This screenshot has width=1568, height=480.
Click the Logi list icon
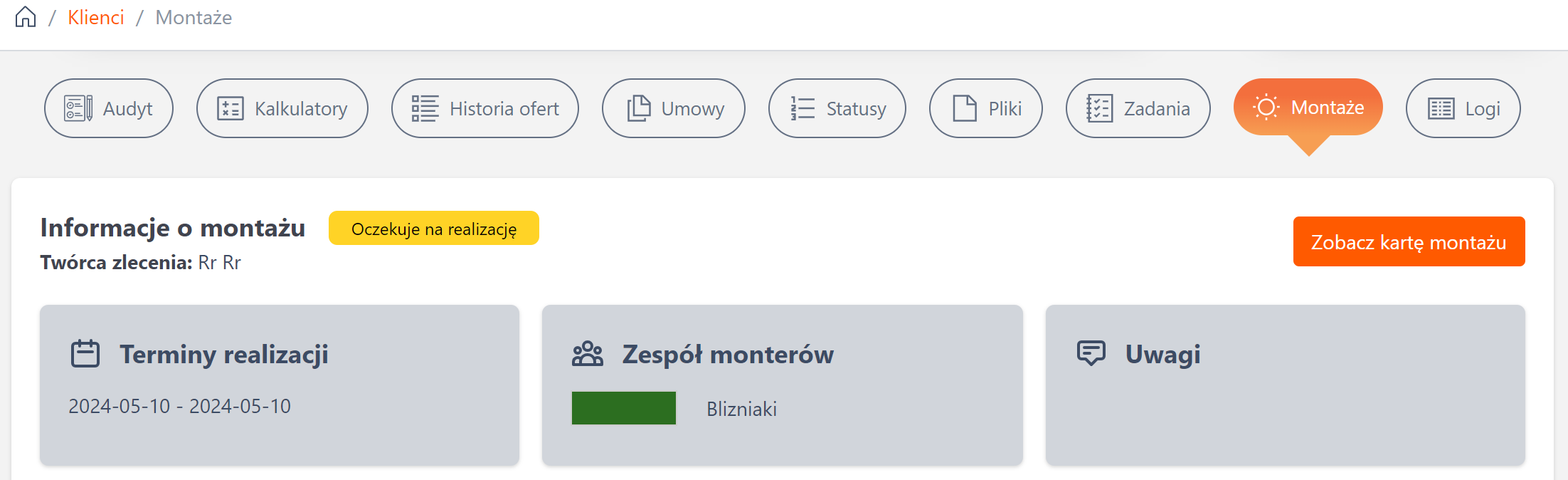click(x=1441, y=108)
